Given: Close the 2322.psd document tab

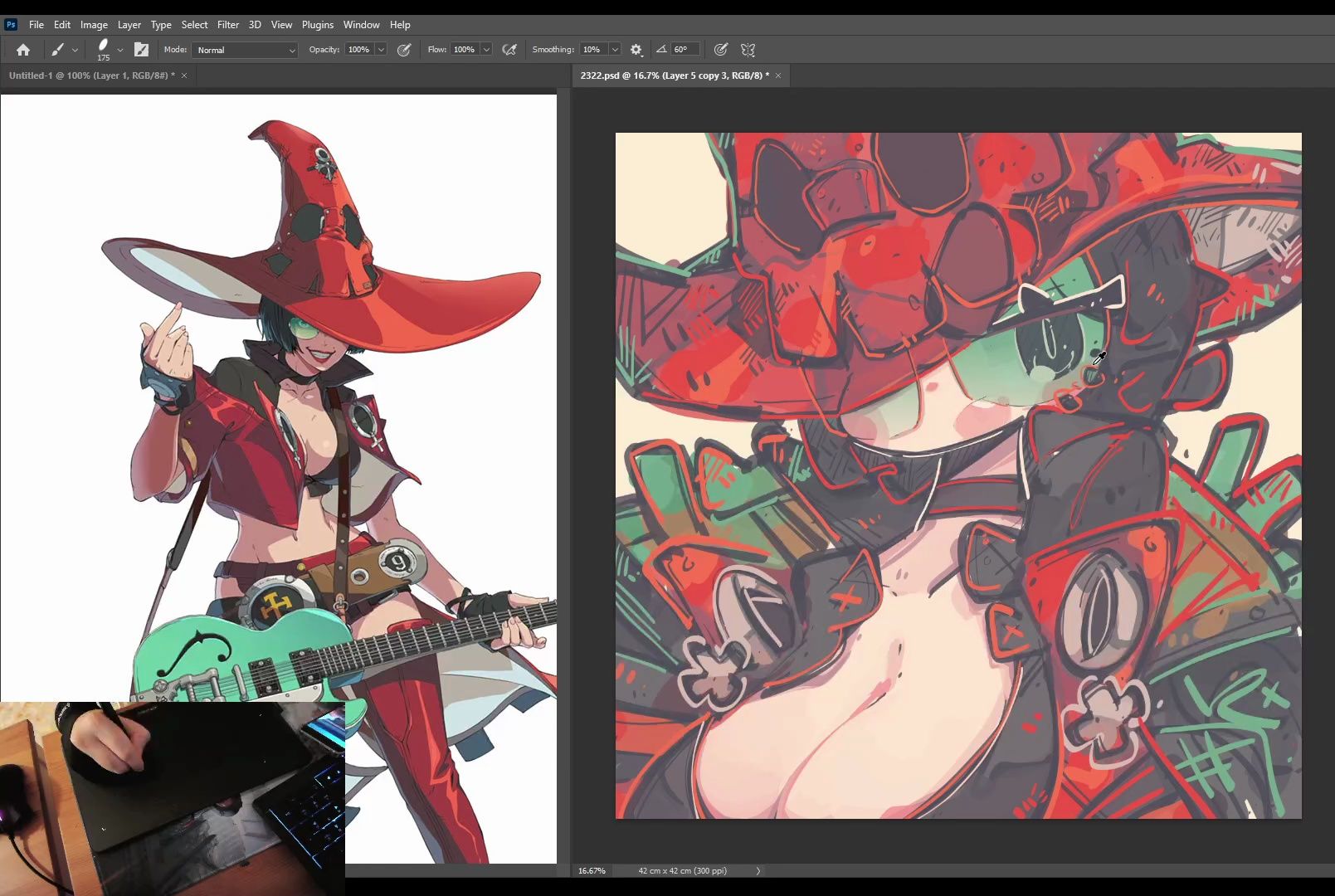Looking at the screenshot, I should point(778,75).
